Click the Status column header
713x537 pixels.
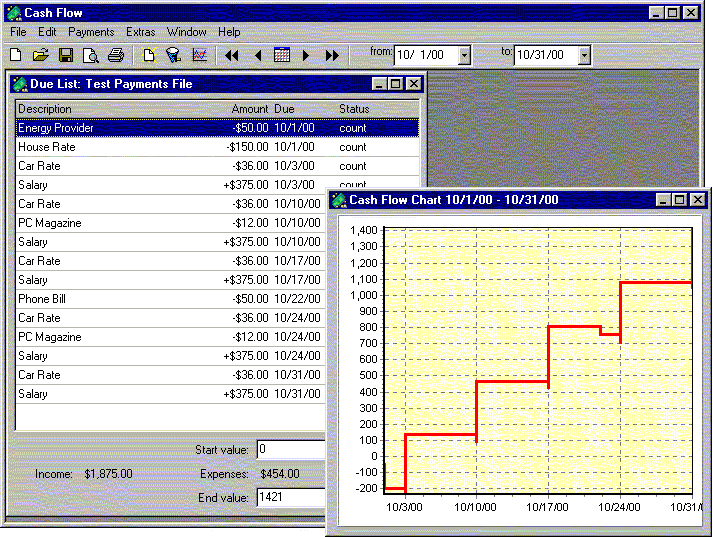coord(354,109)
